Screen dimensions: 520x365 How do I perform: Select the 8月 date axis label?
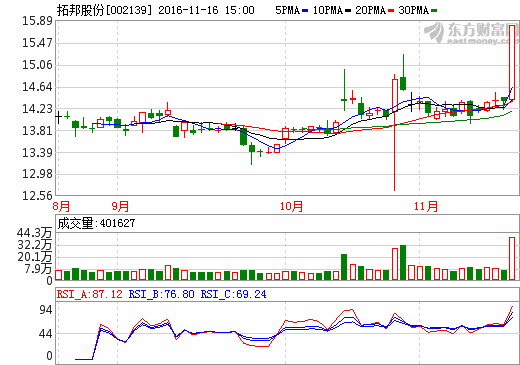tap(61, 206)
